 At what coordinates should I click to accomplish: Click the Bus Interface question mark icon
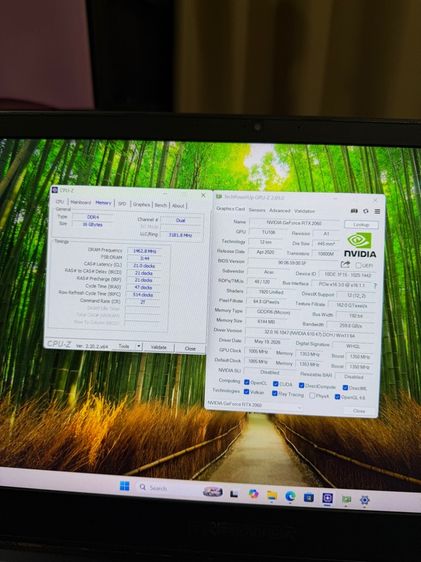(375, 286)
